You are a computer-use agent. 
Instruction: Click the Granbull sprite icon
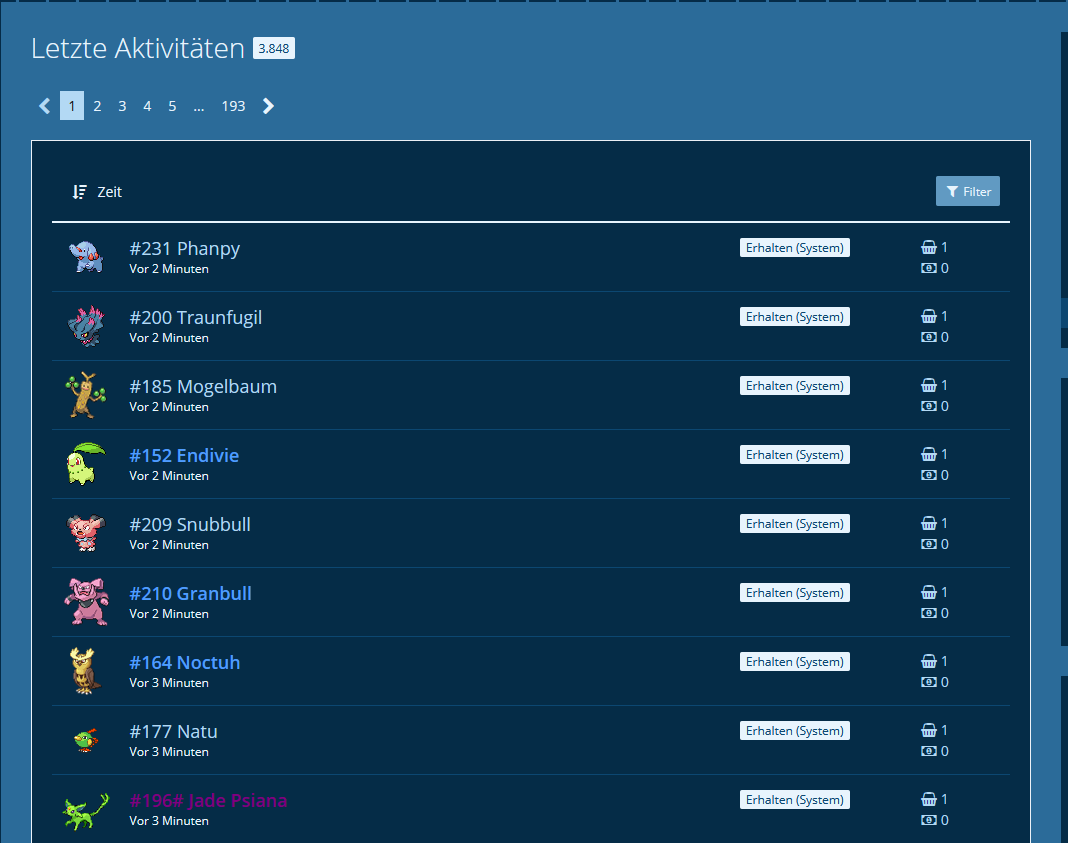coord(86,602)
